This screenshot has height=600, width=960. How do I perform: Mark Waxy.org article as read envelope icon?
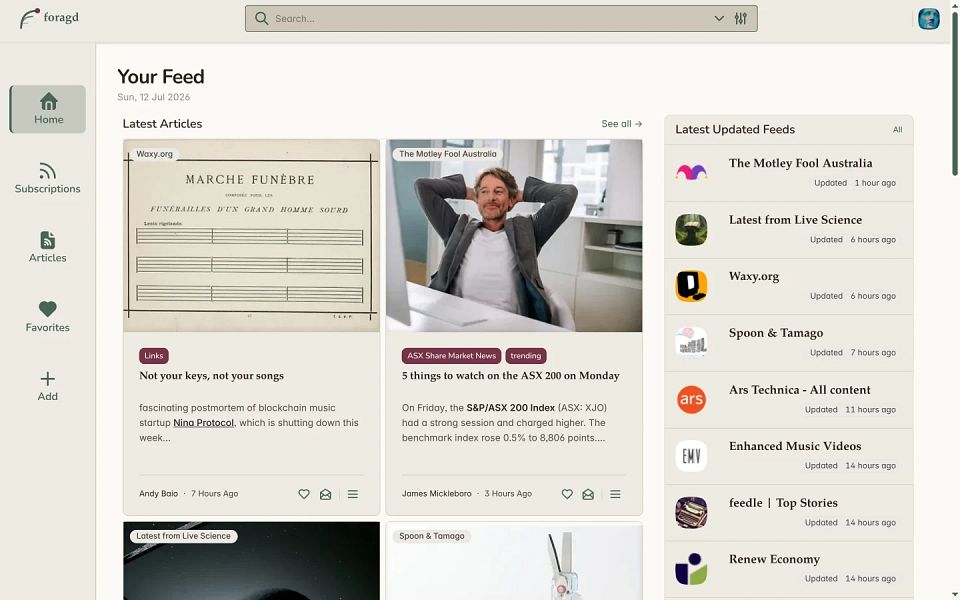[325, 494]
